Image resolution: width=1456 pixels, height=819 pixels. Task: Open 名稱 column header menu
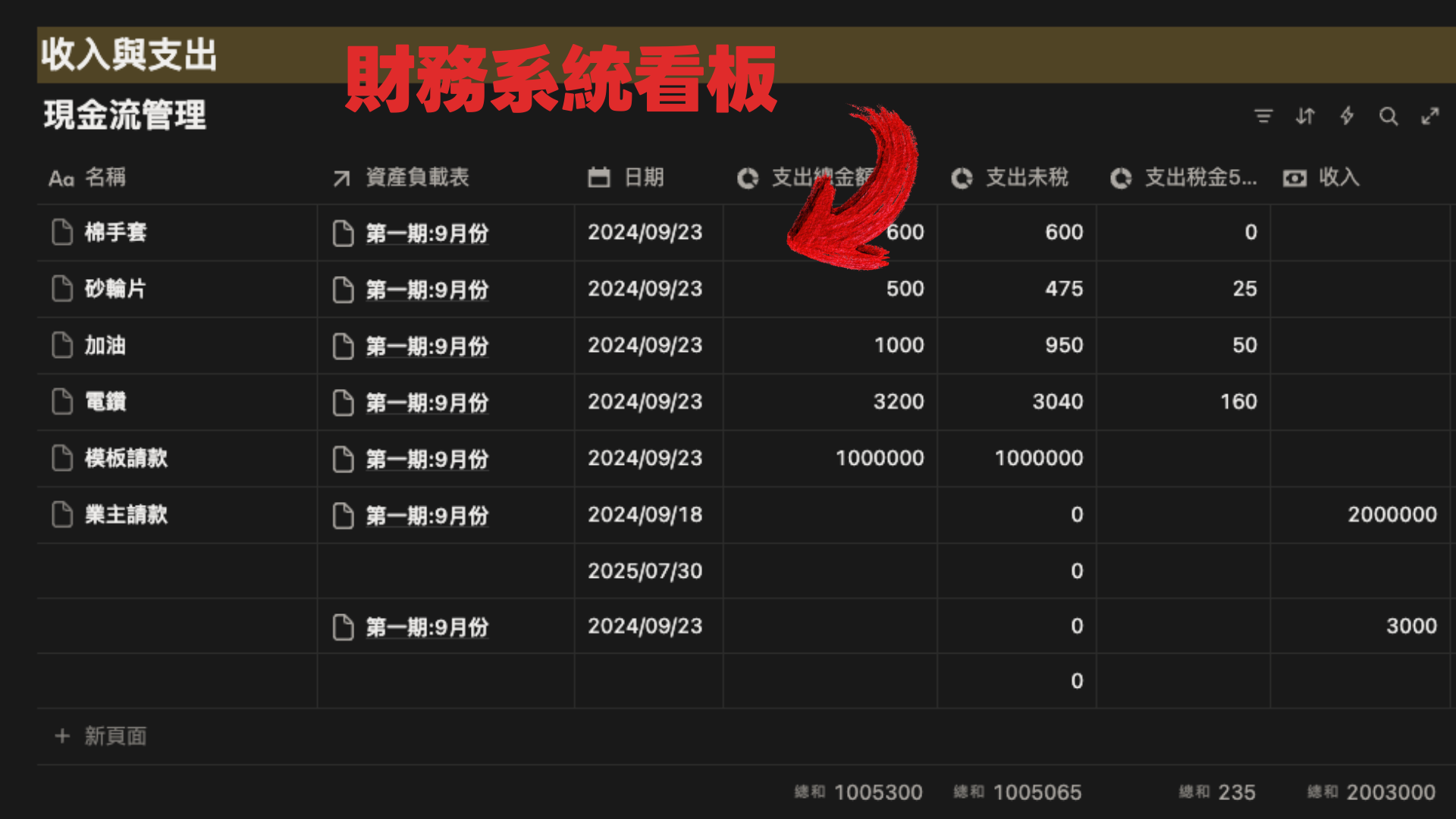[105, 177]
